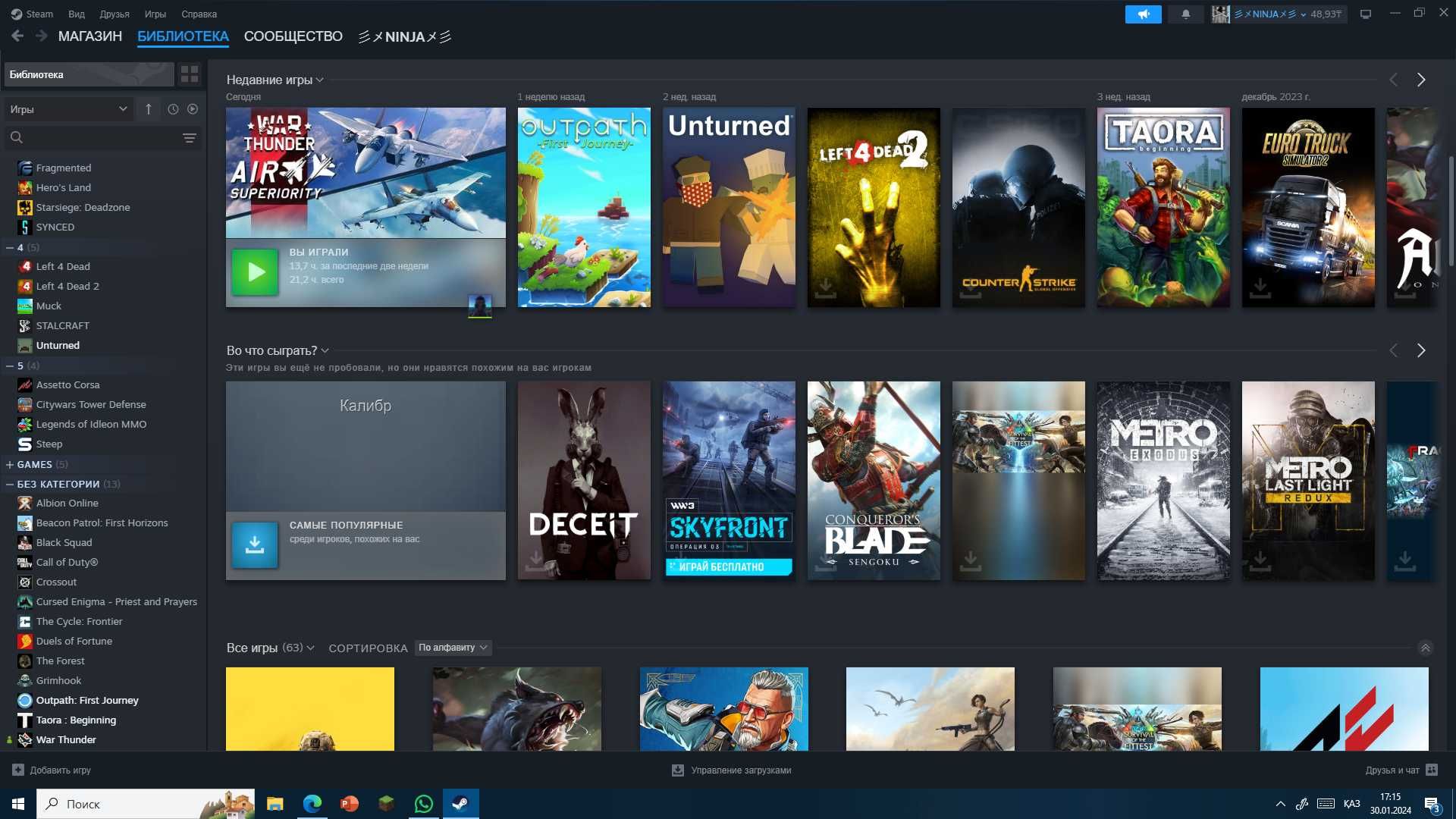Open the Taora Beginning cover
Image resolution: width=1456 pixels, height=819 pixels.
pyautogui.click(x=1163, y=207)
